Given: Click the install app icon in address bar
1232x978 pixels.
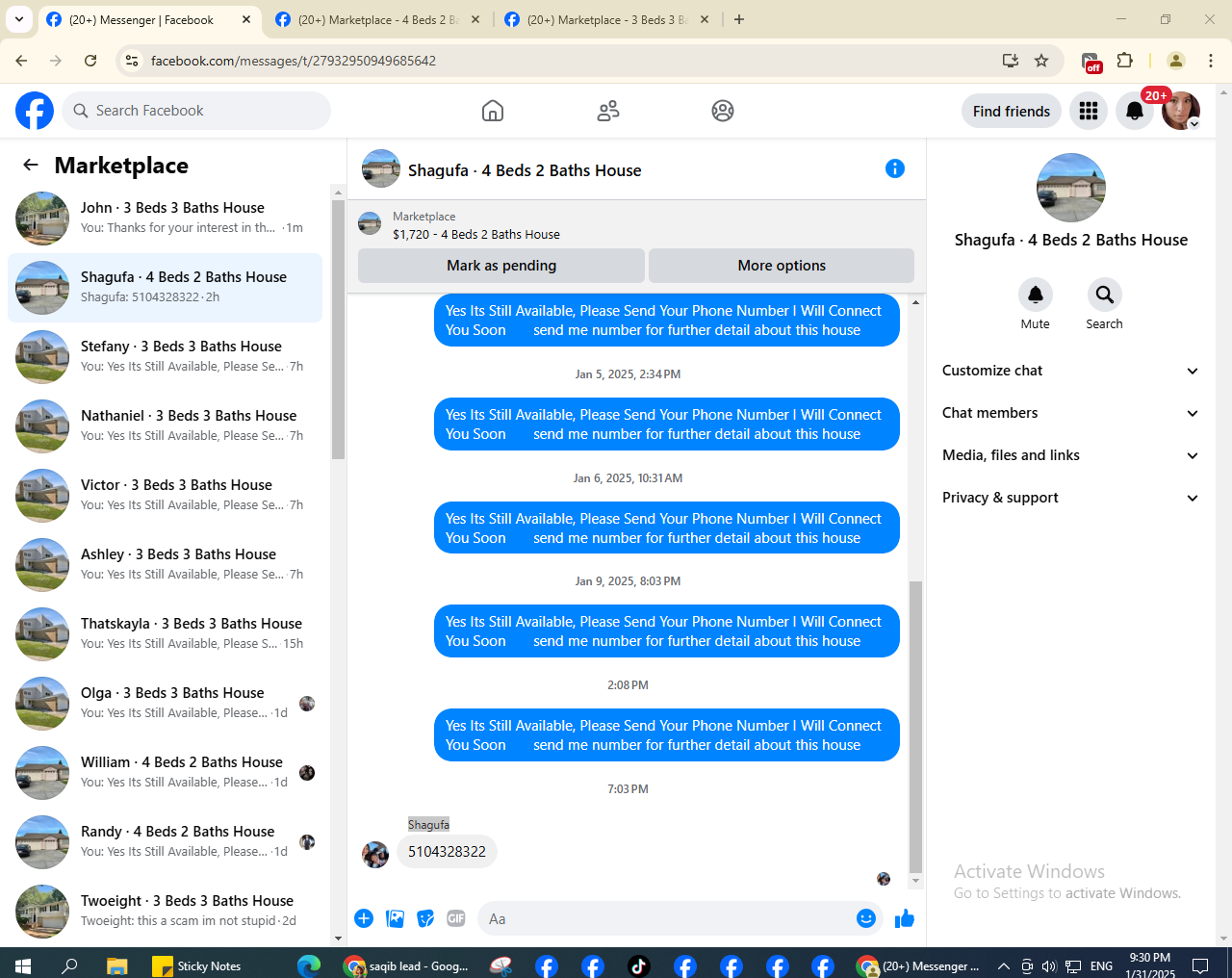Looking at the screenshot, I should click(x=1011, y=61).
